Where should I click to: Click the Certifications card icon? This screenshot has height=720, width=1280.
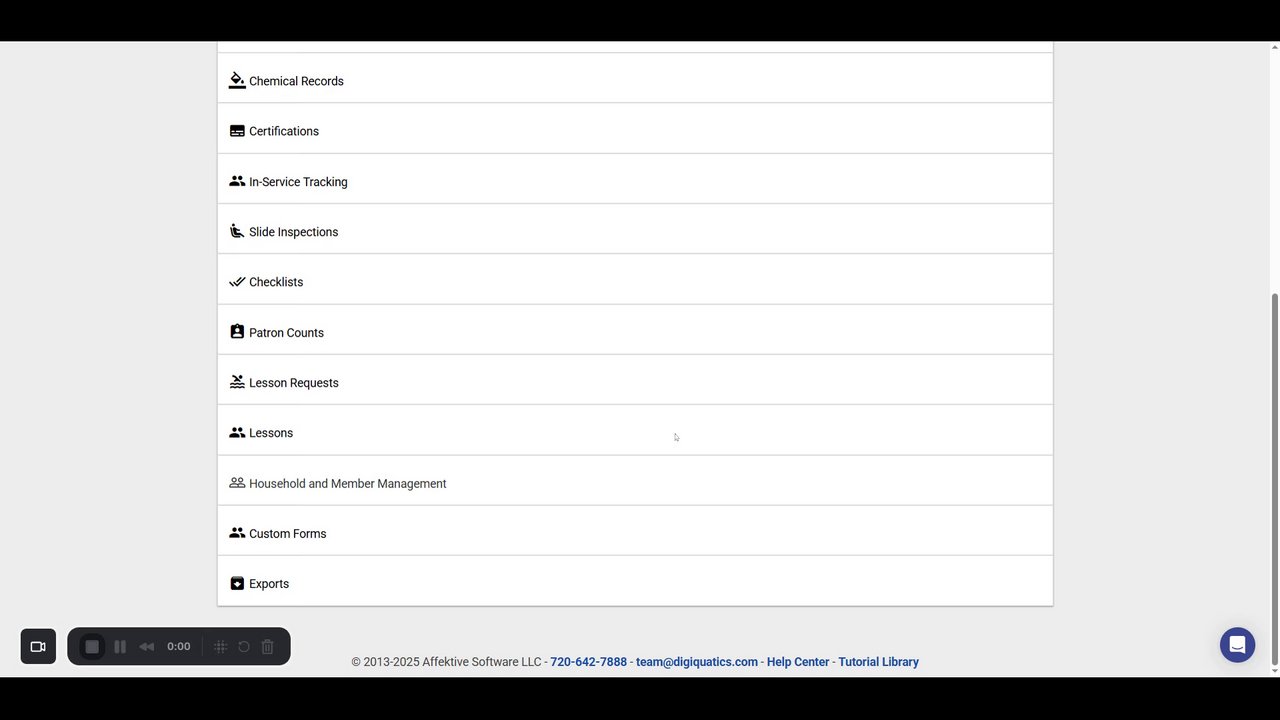click(237, 131)
